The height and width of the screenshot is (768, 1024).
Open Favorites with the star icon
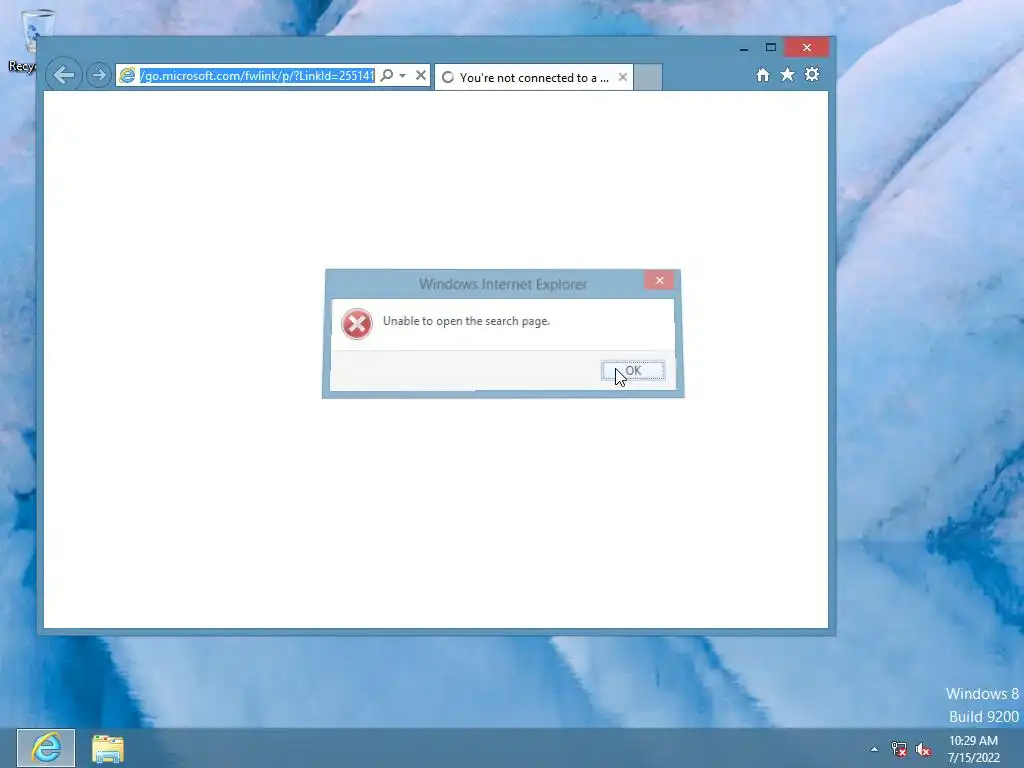pos(787,74)
